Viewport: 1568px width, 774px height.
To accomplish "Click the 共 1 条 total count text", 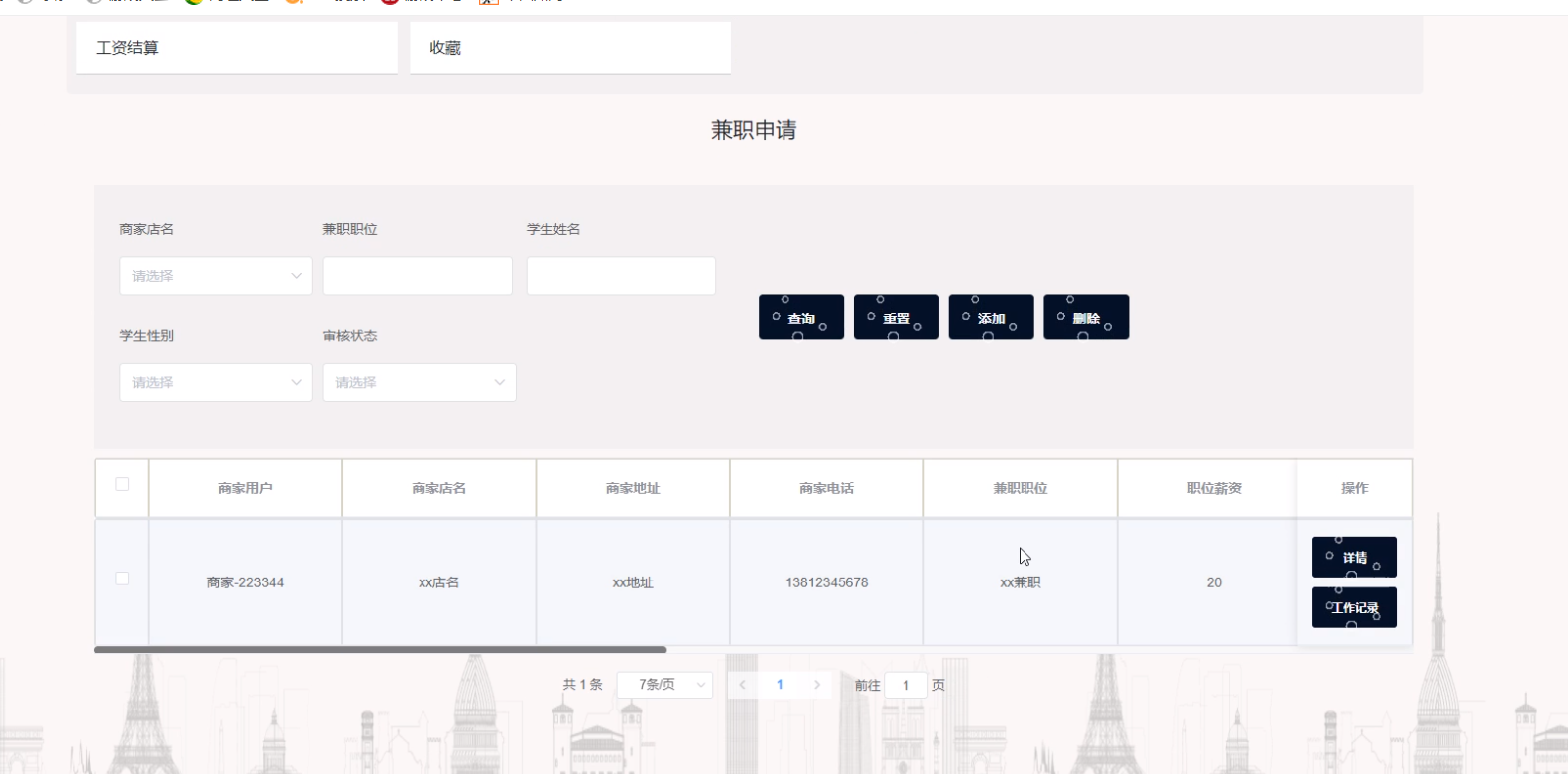I will (583, 685).
